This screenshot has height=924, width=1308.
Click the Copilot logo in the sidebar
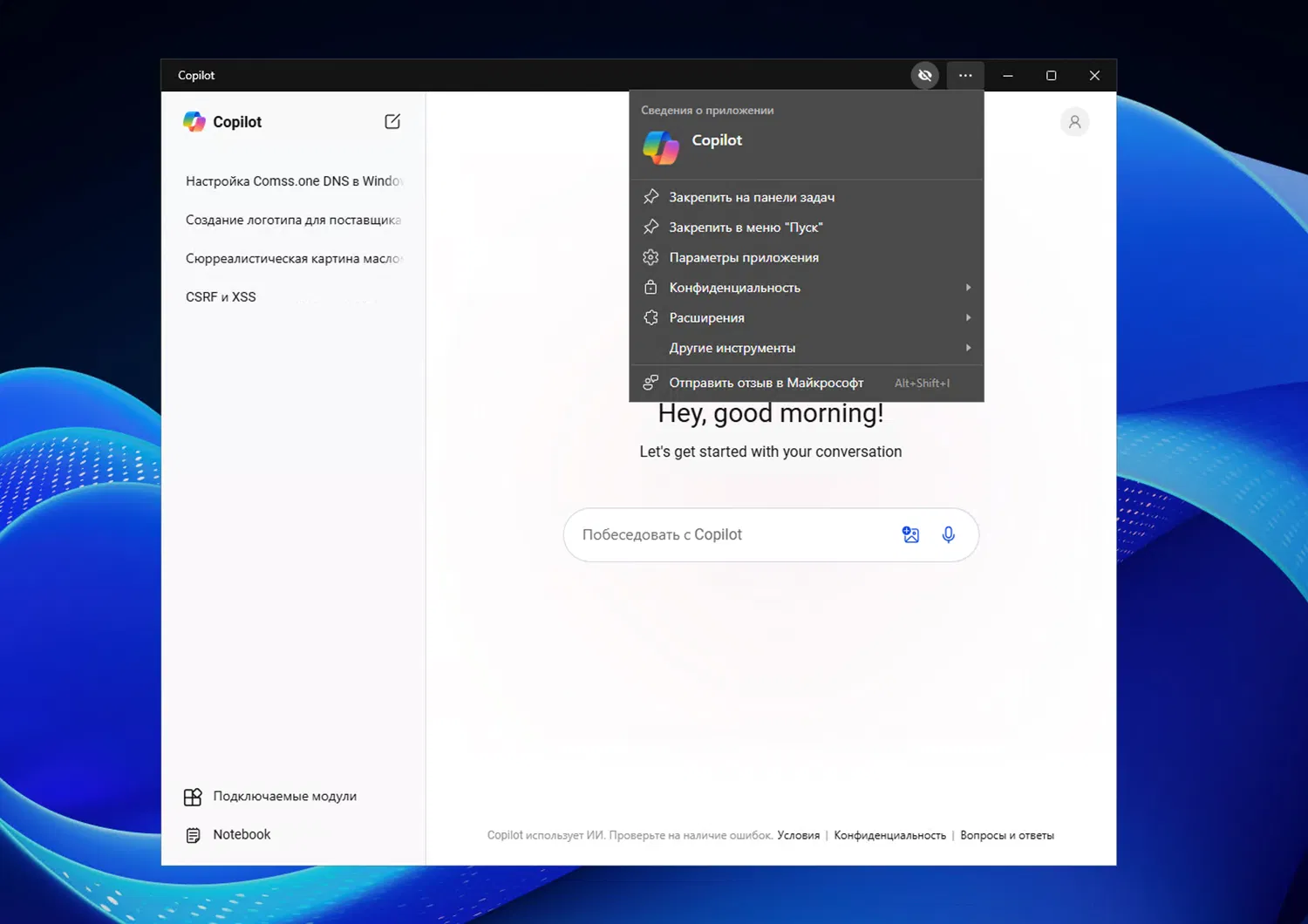(194, 122)
